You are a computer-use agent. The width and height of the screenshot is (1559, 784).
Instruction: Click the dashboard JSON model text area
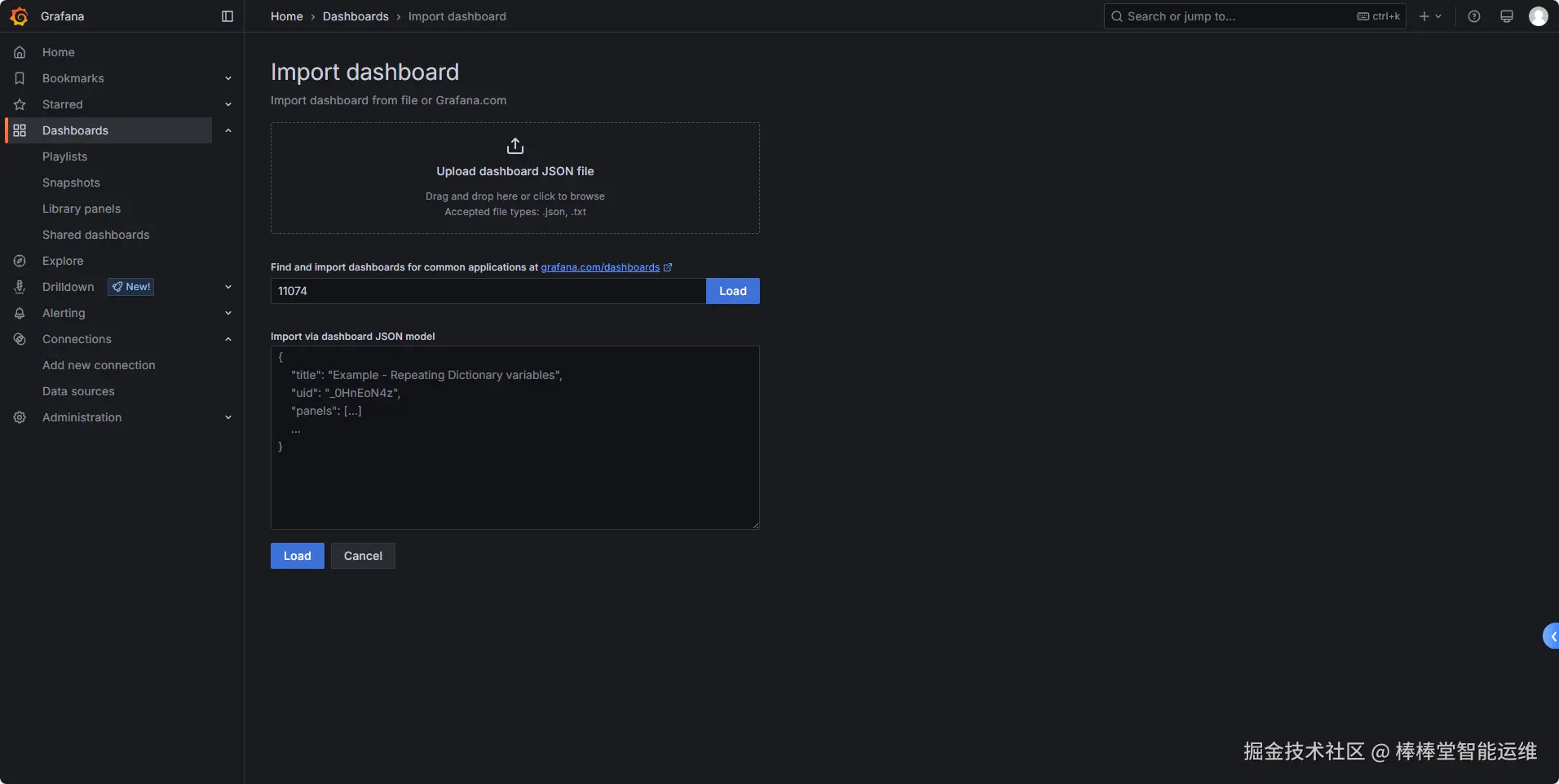pos(515,438)
